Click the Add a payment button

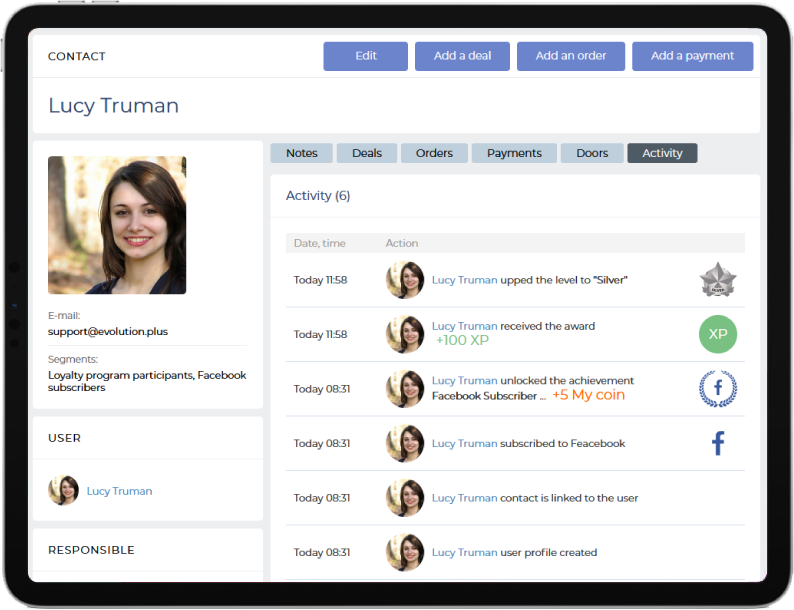point(692,56)
